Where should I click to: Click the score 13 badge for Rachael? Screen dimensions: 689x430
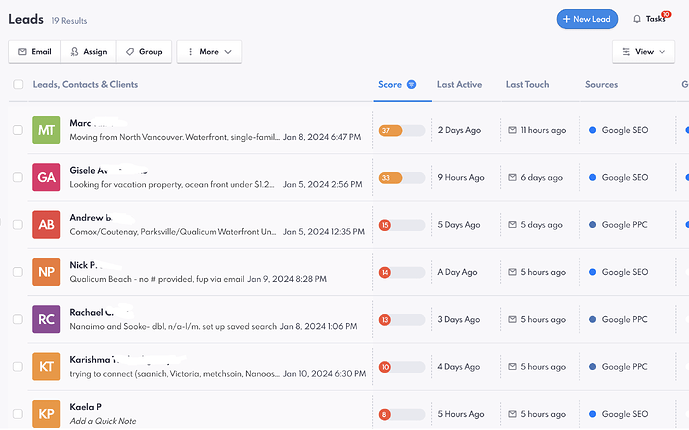pos(384,320)
